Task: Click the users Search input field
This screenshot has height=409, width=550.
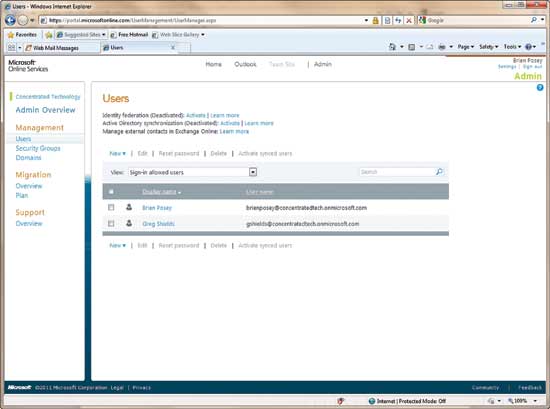Action: 397,172
